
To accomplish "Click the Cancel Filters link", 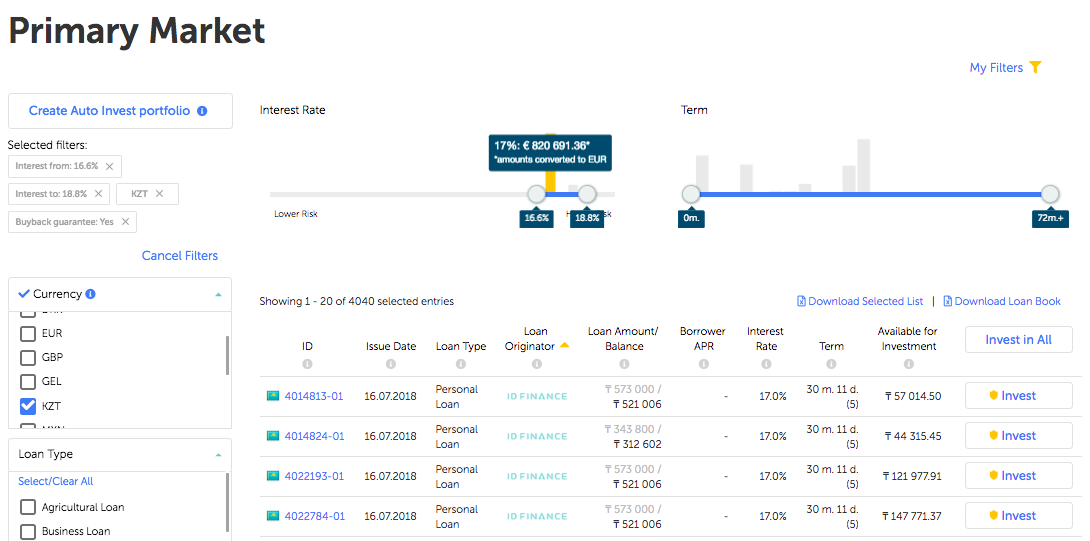I will pyautogui.click(x=180, y=255).
